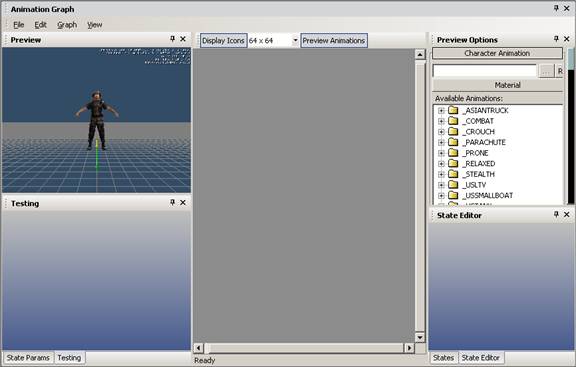Select the _PARACHUTE folder icon

point(453,142)
